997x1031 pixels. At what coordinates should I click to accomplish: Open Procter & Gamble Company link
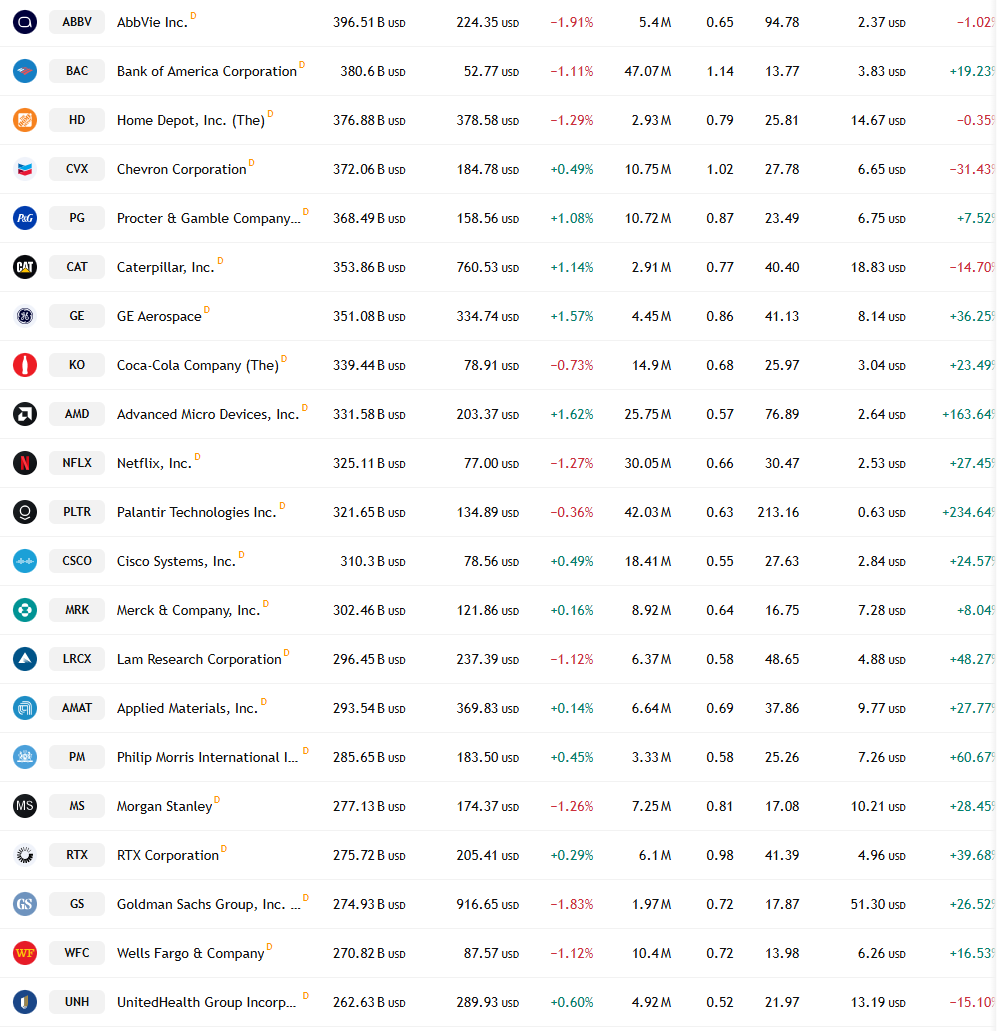[208, 218]
